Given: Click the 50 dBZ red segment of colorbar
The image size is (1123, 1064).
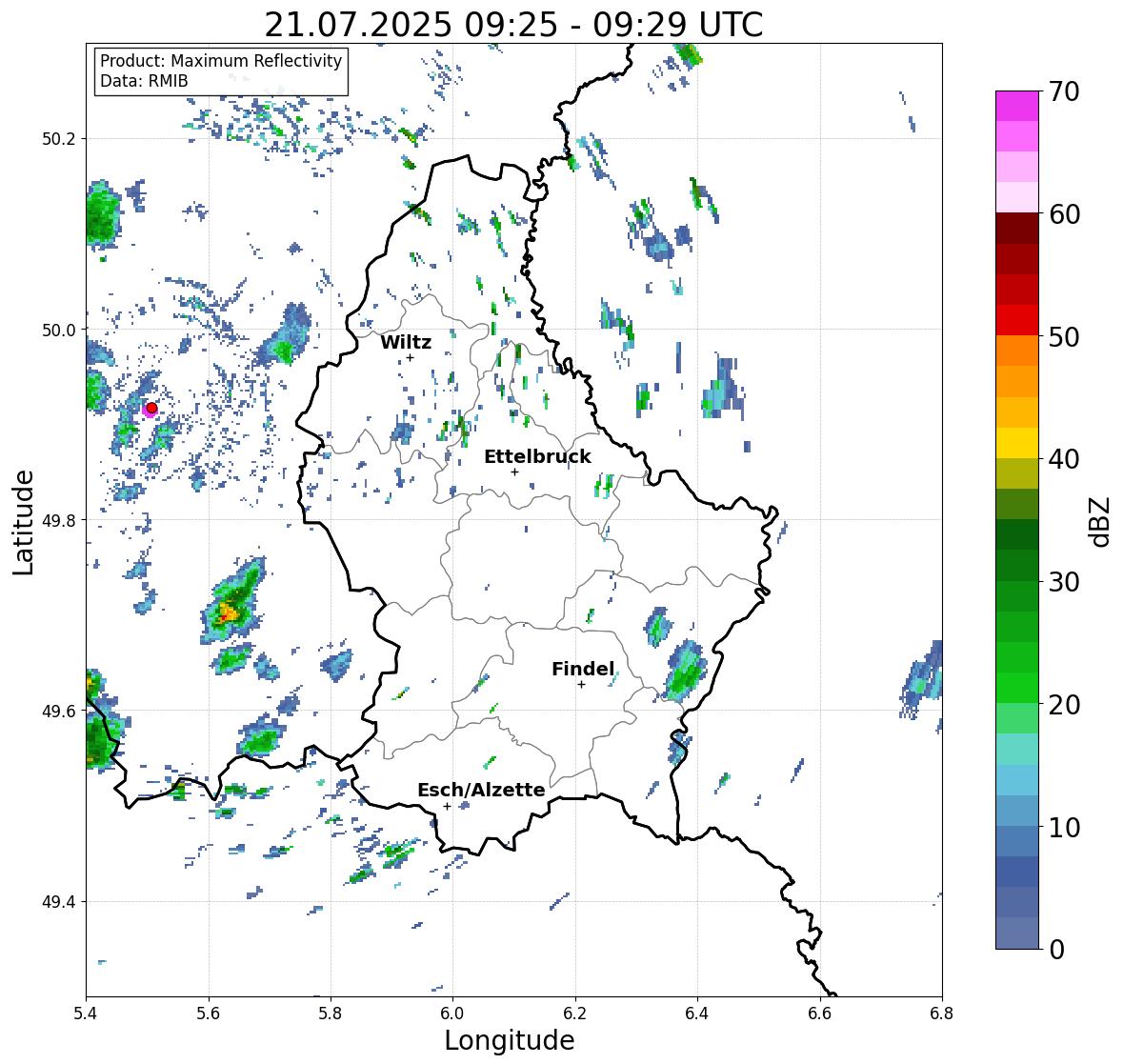Looking at the screenshot, I should pos(1017,320).
